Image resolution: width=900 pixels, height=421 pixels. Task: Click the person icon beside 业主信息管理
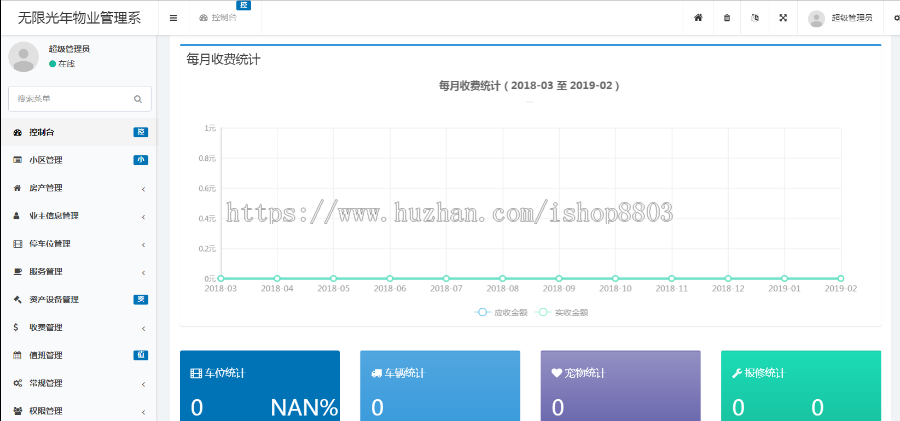coord(17,216)
